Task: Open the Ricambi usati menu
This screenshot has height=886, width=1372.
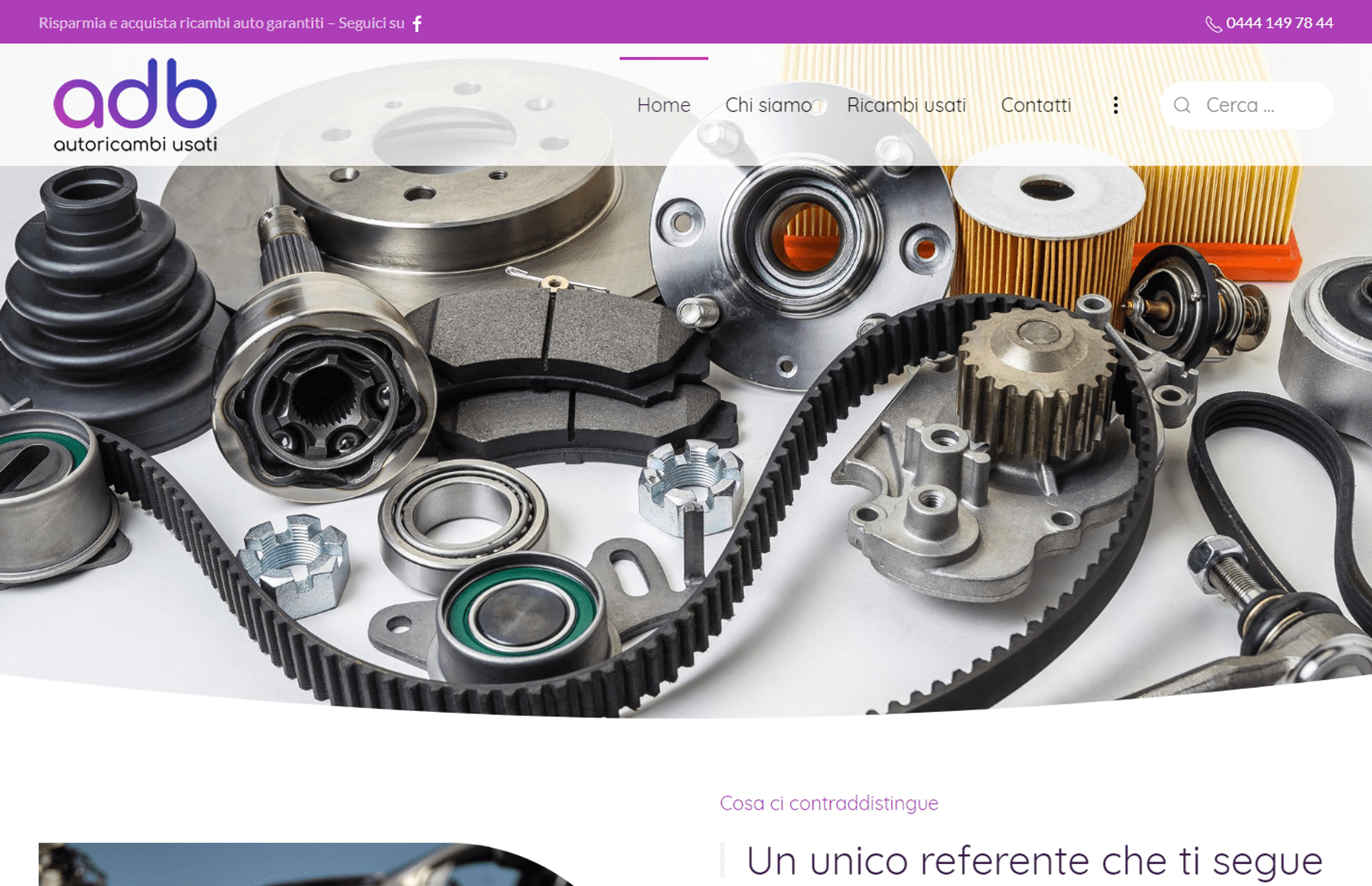Action: [906, 105]
